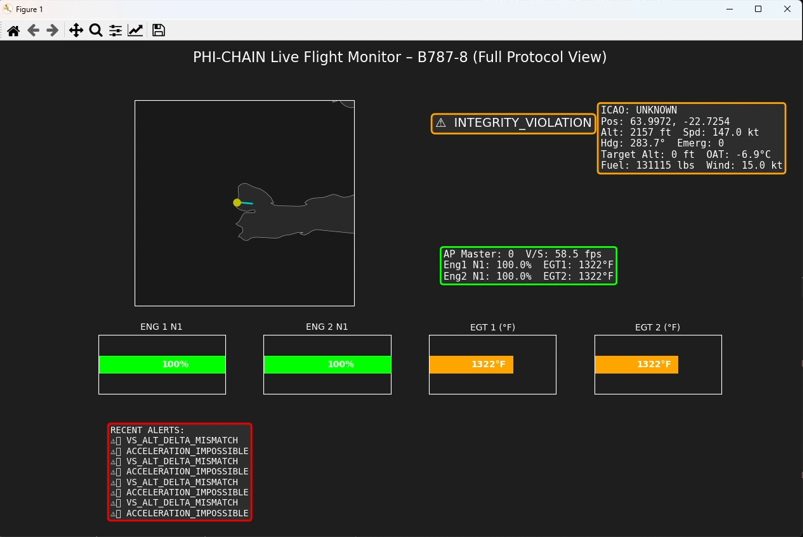The height and width of the screenshot is (537, 803).
Task: Minimize the Figure 1 window
Action: pyautogui.click(x=729, y=9)
